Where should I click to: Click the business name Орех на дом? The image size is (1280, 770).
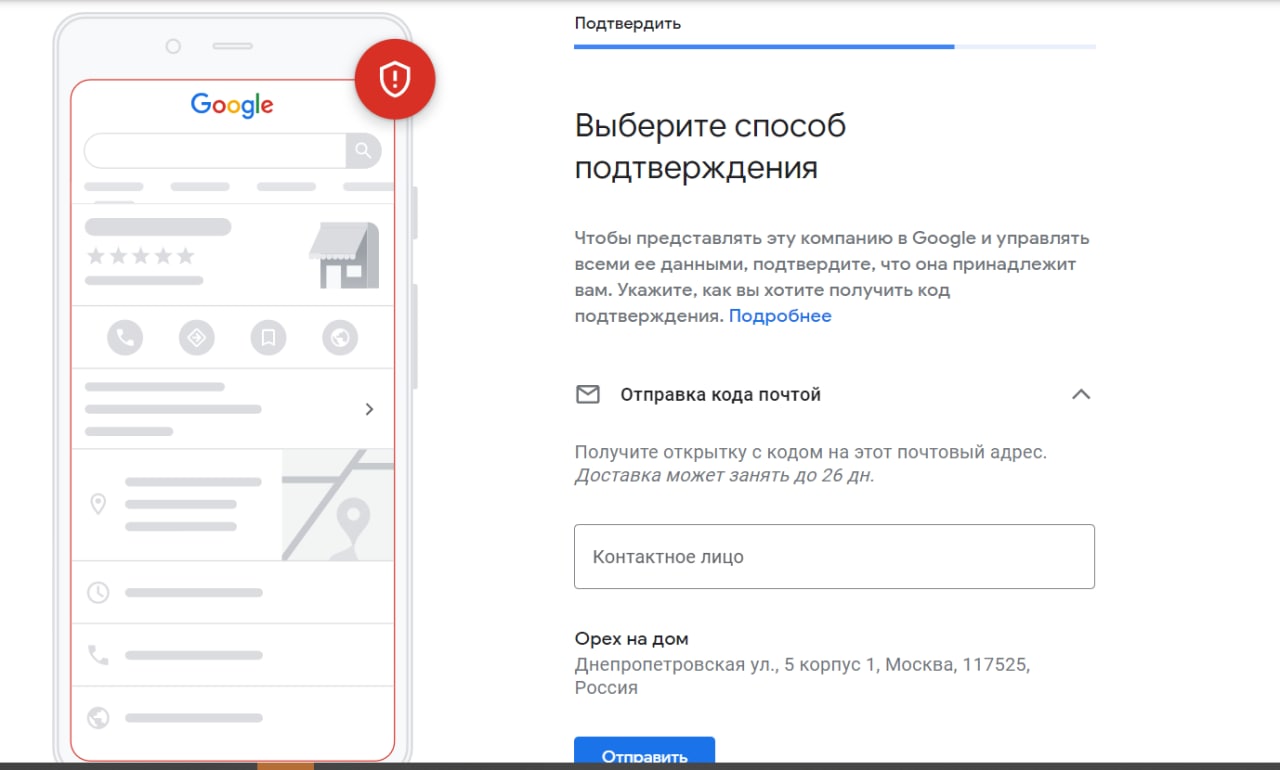(631, 638)
